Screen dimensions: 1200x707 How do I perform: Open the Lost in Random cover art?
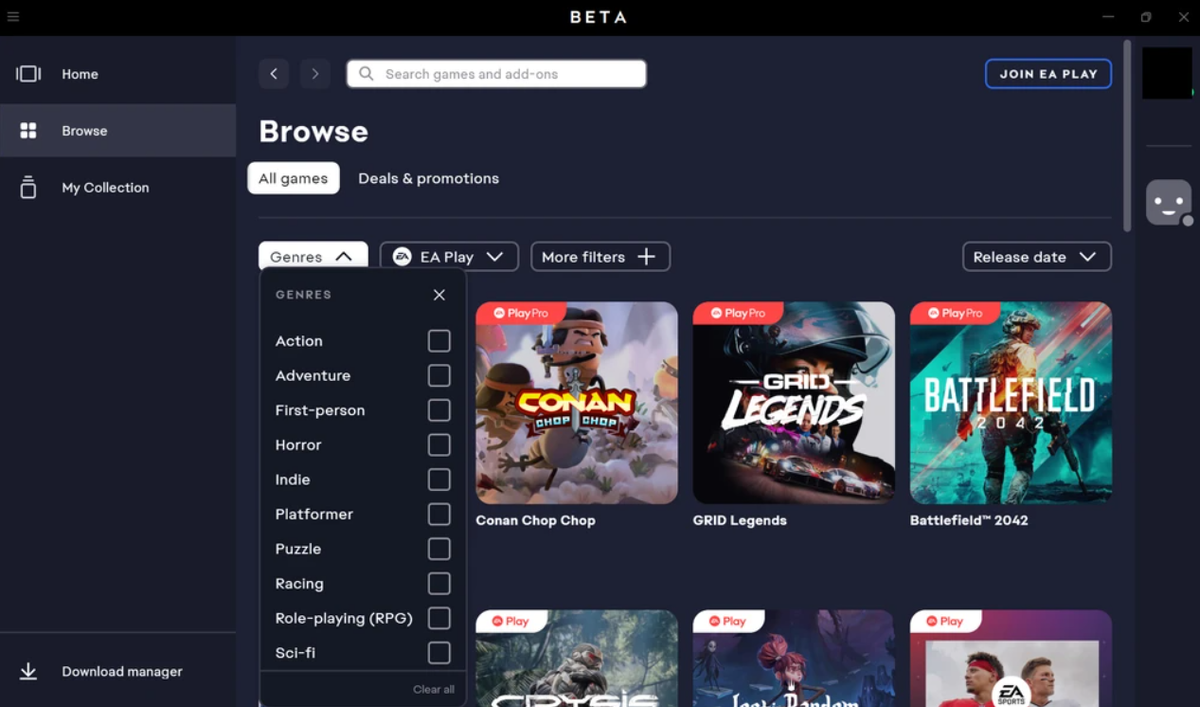tap(794, 658)
